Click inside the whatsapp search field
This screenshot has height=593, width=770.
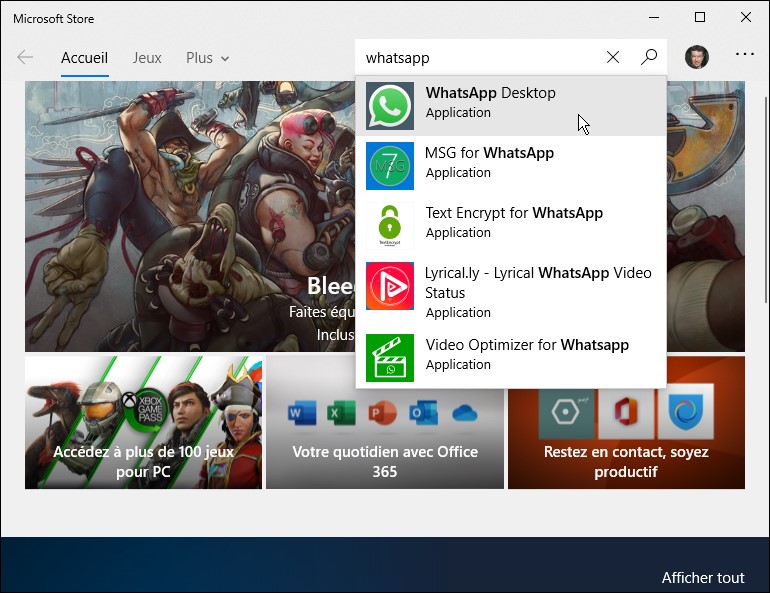click(x=480, y=58)
